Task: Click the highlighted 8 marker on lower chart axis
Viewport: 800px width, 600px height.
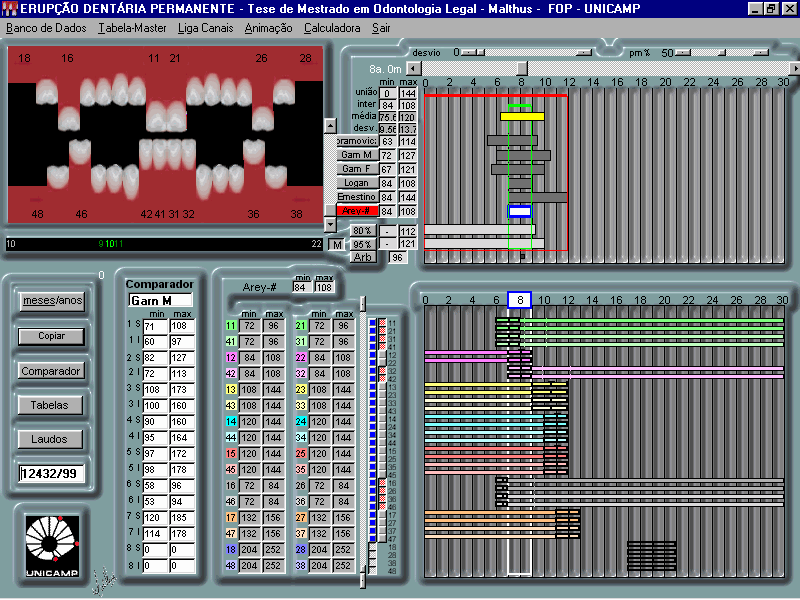Action: [519, 300]
